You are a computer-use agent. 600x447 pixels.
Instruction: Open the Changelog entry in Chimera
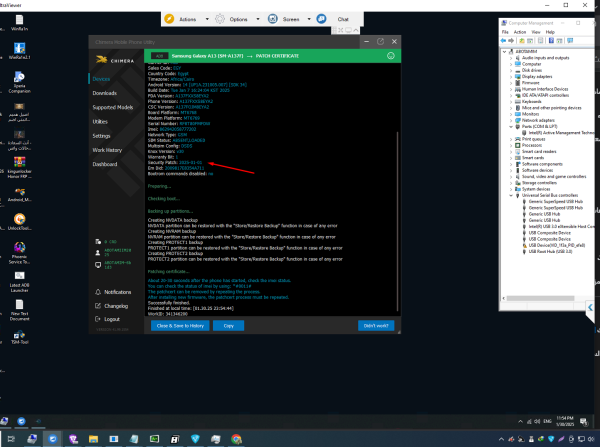click(x=116, y=306)
